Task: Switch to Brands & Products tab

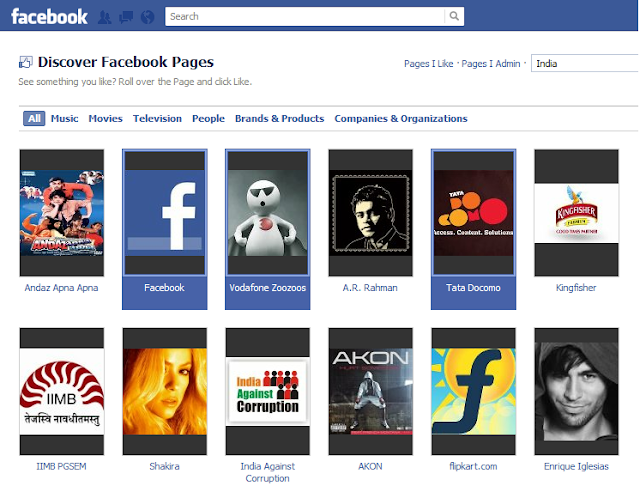Action: click(x=280, y=118)
